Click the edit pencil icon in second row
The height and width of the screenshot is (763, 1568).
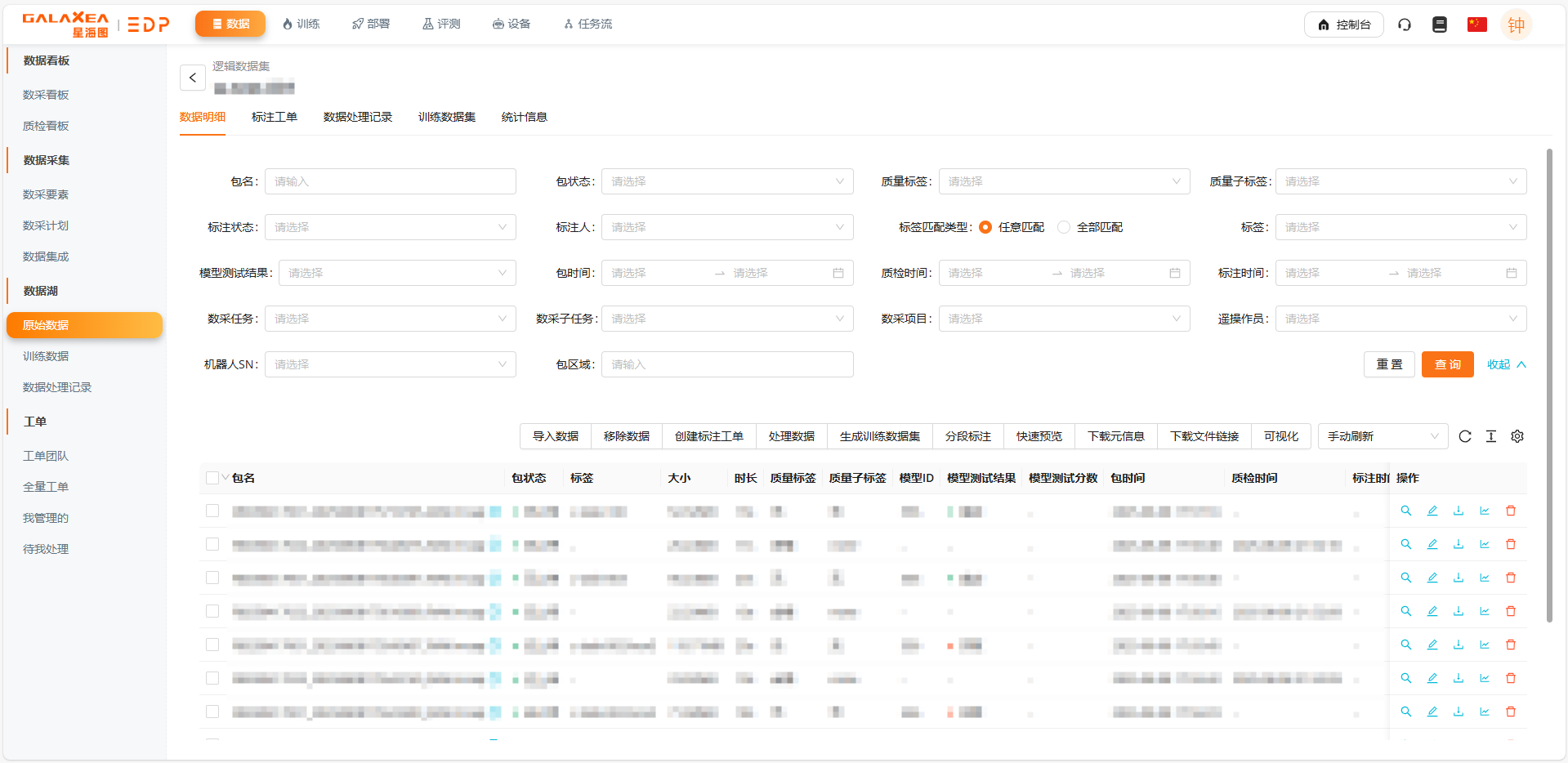point(1432,544)
